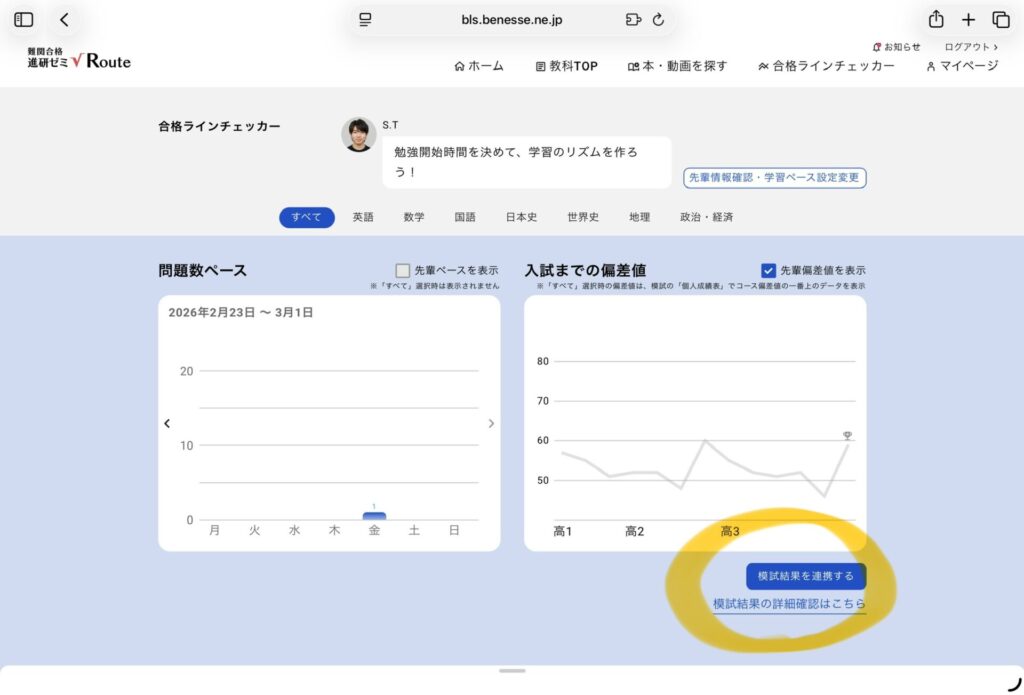Viewport: 1024px width, 695px height.
Task: Show the tab overview icon
Action: (1000, 20)
